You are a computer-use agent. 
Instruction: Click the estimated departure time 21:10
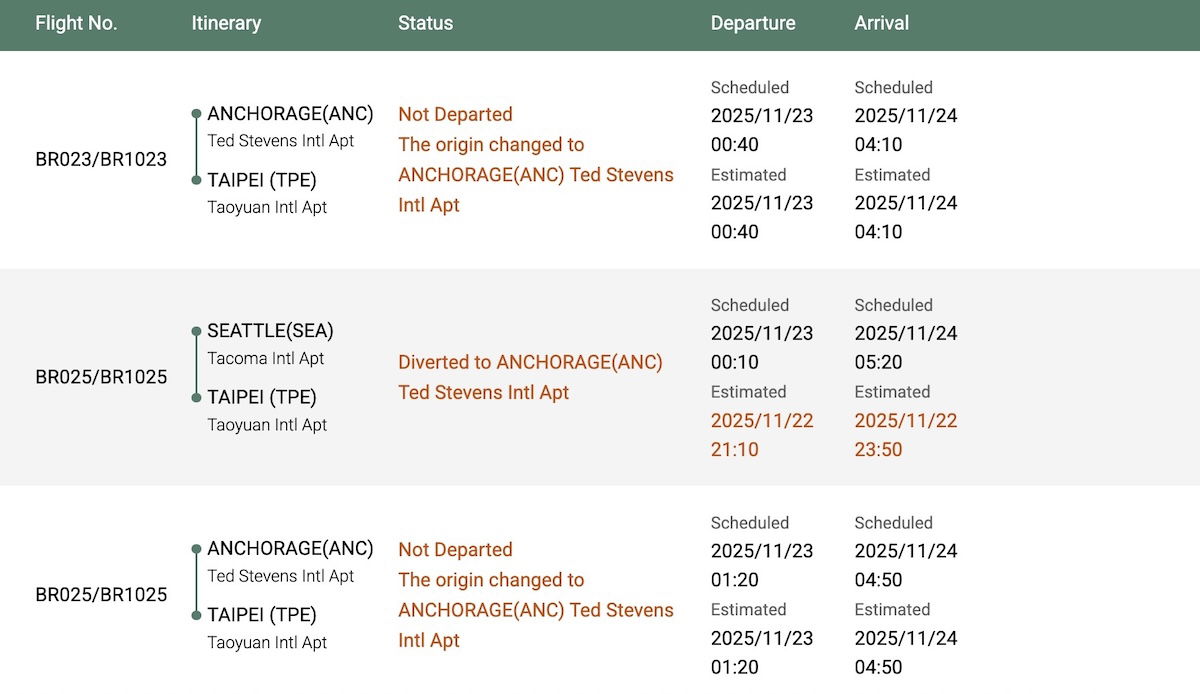point(735,450)
